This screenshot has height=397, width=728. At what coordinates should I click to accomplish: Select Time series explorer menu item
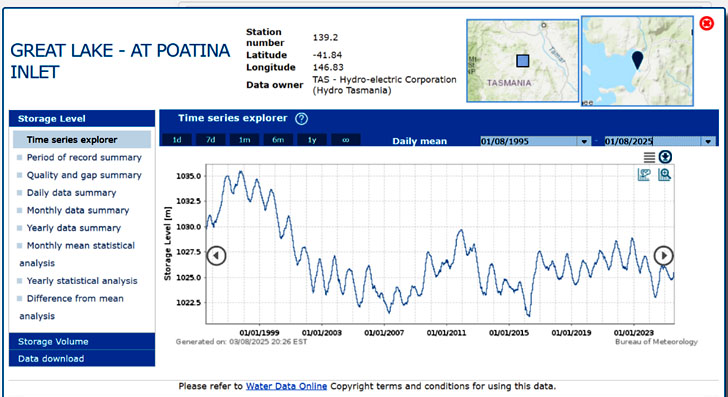(82, 140)
